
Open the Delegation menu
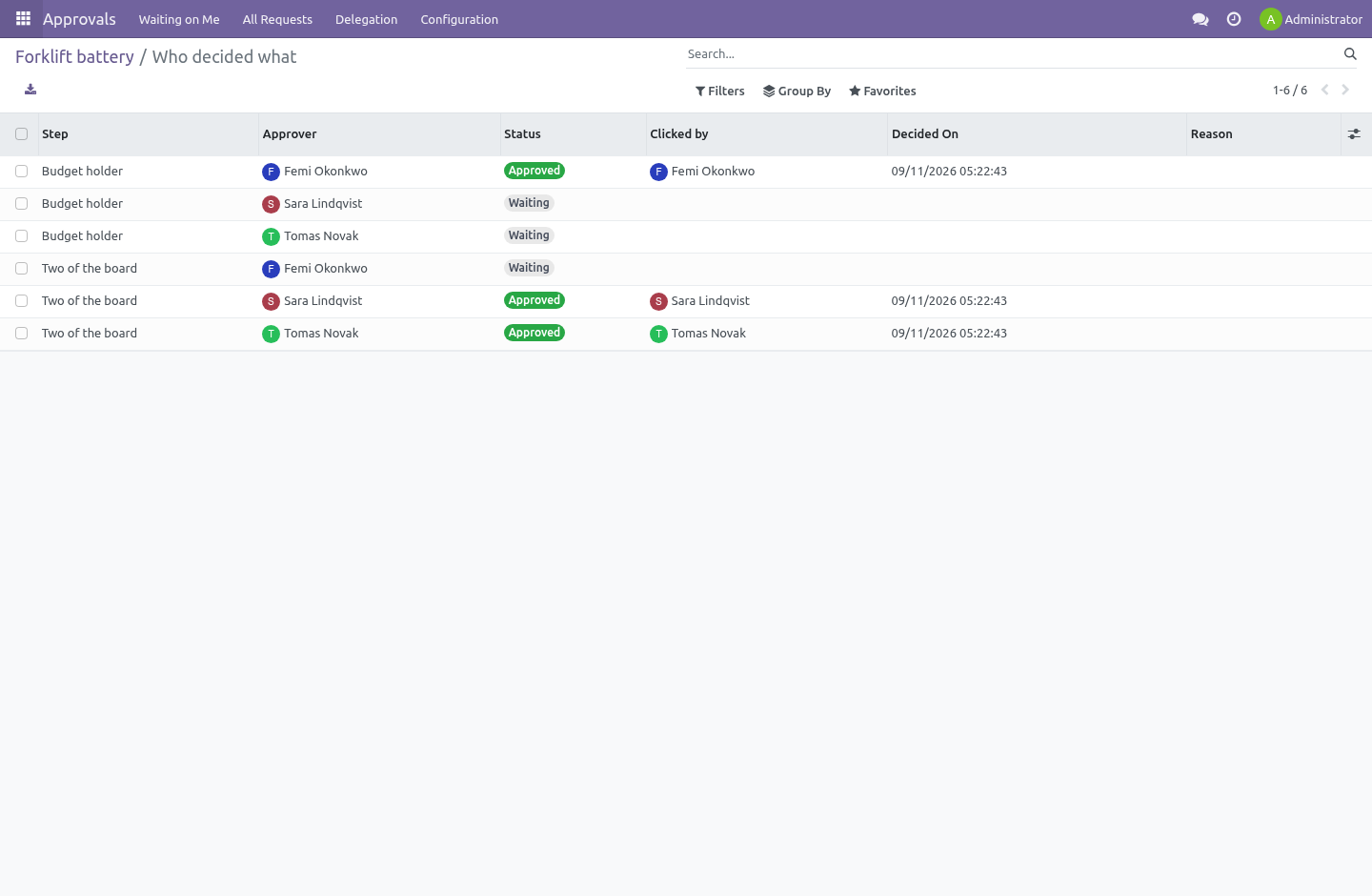(367, 19)
